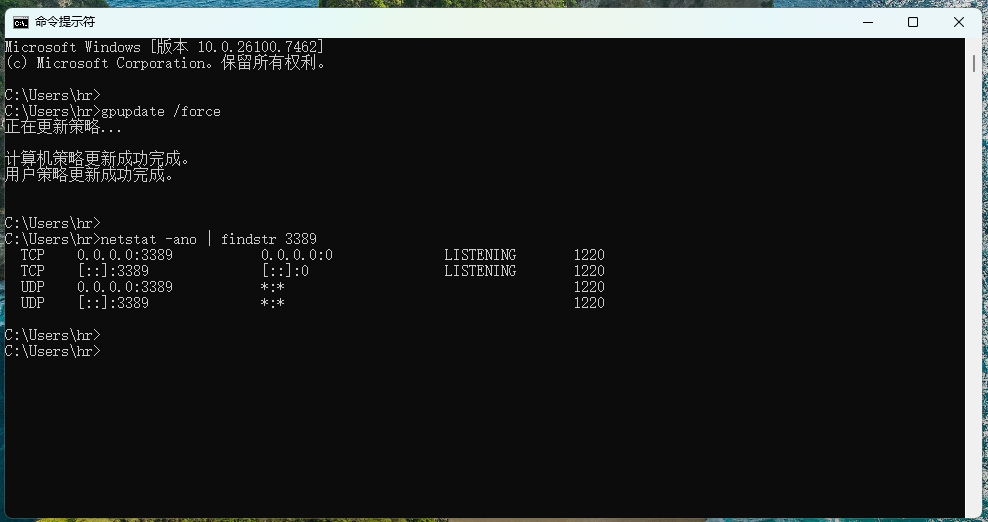The width and height of the screenshot is (988, 522).
Task: Click the TCP '[::]:3389' local address
Action: [x=113, y=271]
